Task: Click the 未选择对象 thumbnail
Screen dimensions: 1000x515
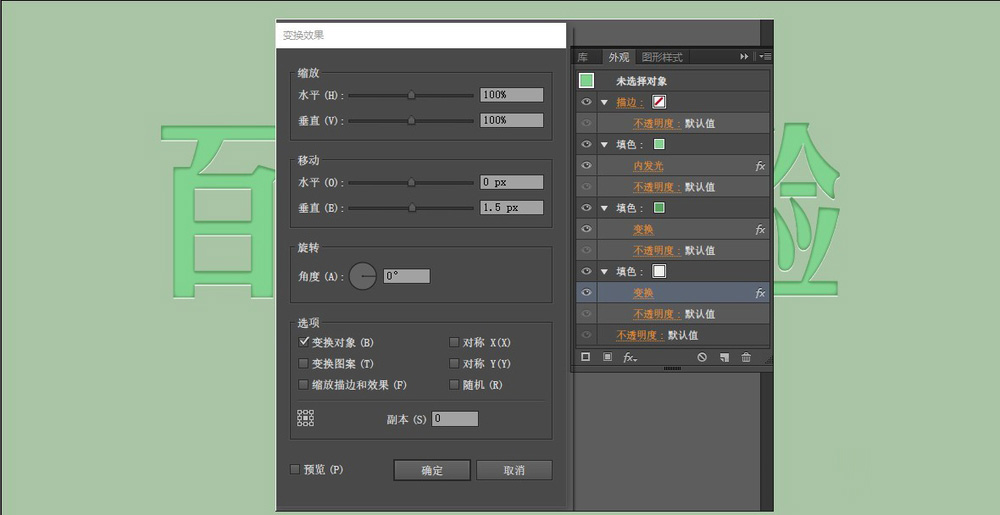Action: (x=586, y=80)
